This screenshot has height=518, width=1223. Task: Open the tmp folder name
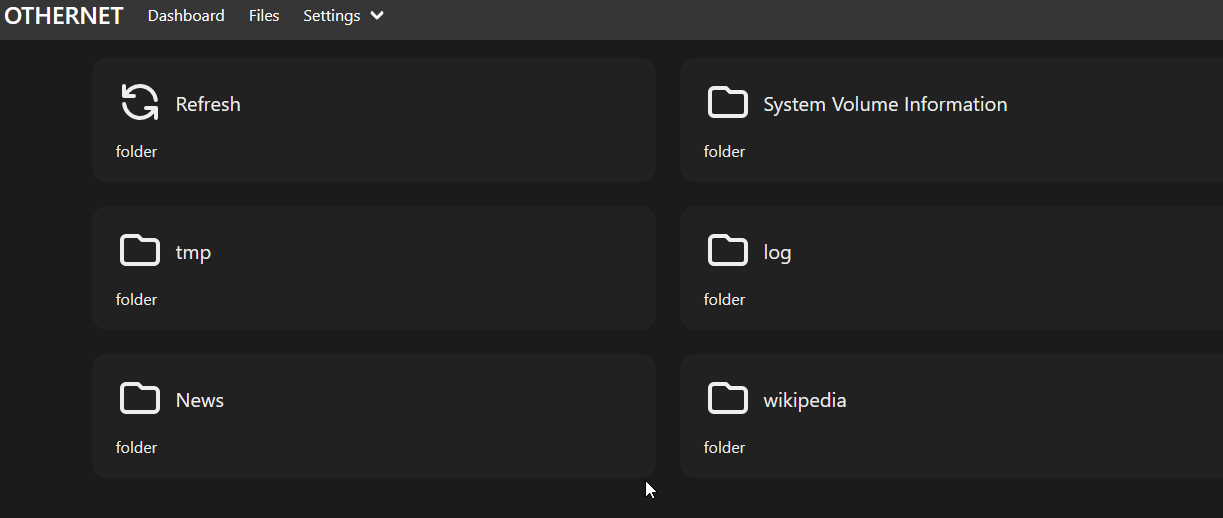193,252
